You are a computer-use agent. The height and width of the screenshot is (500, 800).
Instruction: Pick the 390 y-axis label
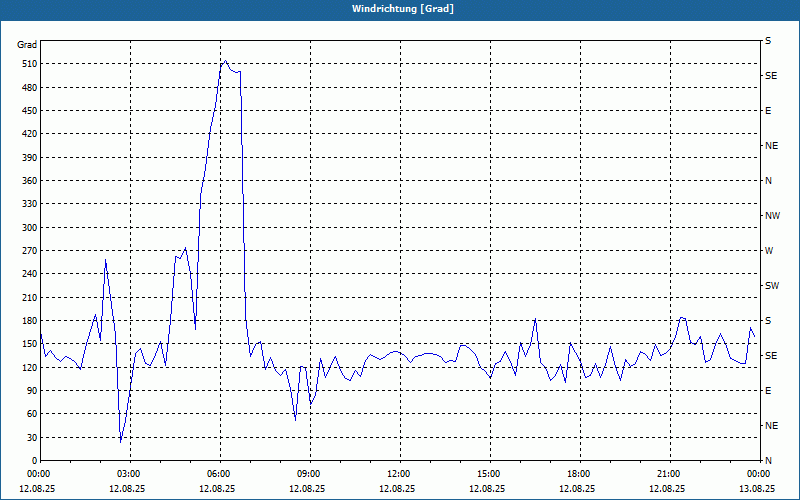[x=30, y=158]
